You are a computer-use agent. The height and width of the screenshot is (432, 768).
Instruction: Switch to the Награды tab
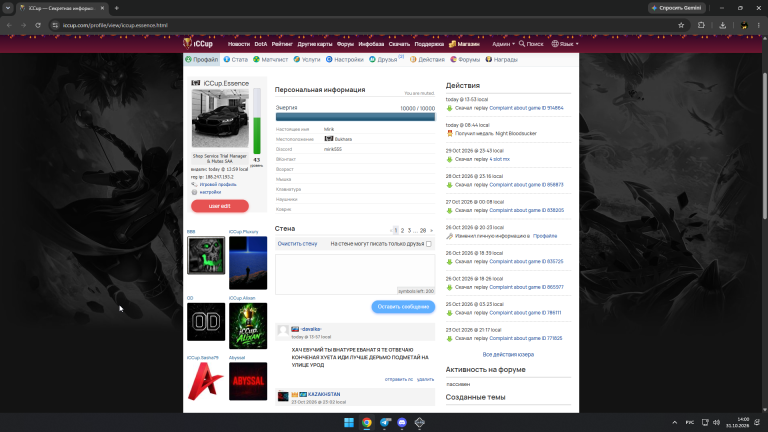click(x=502, y=59)
